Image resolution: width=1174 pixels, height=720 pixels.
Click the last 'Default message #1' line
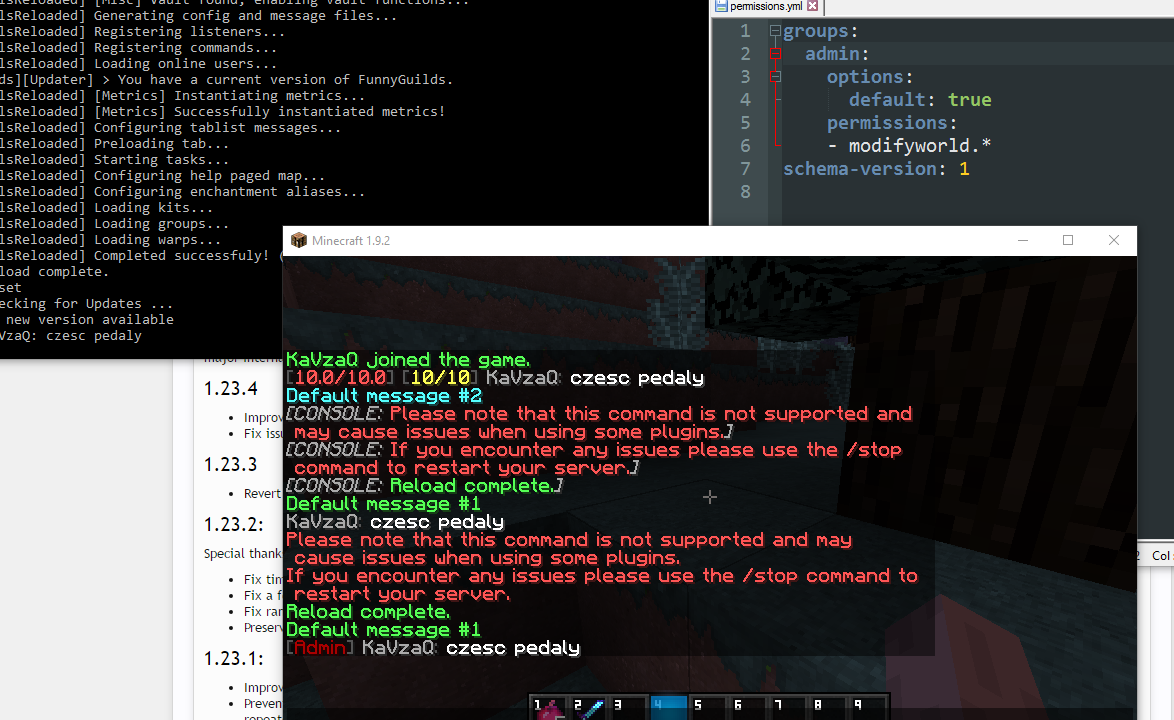coord(383,630)
